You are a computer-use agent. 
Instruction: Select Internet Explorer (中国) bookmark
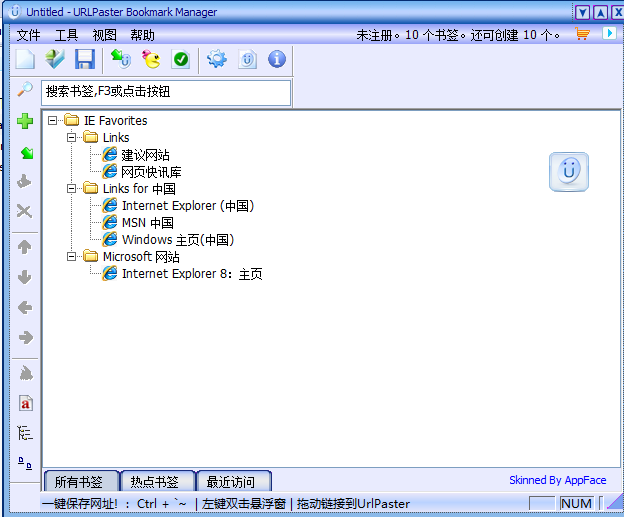tap(188, 206)
